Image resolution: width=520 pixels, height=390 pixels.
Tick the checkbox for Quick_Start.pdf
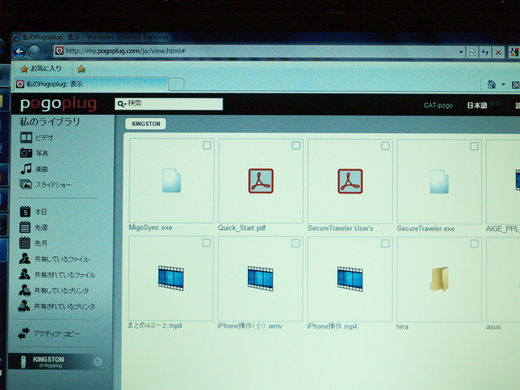(x=296, y=146)
